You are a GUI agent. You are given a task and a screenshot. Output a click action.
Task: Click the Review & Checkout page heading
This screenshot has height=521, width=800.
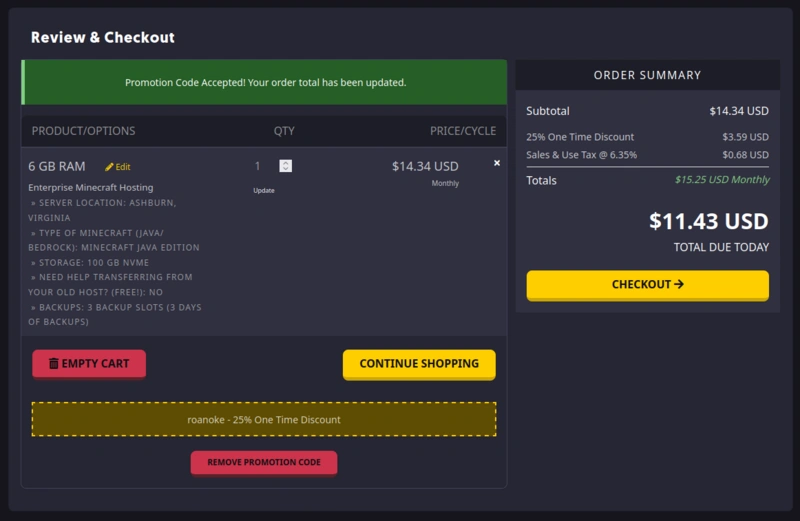[x=103, y=38]
